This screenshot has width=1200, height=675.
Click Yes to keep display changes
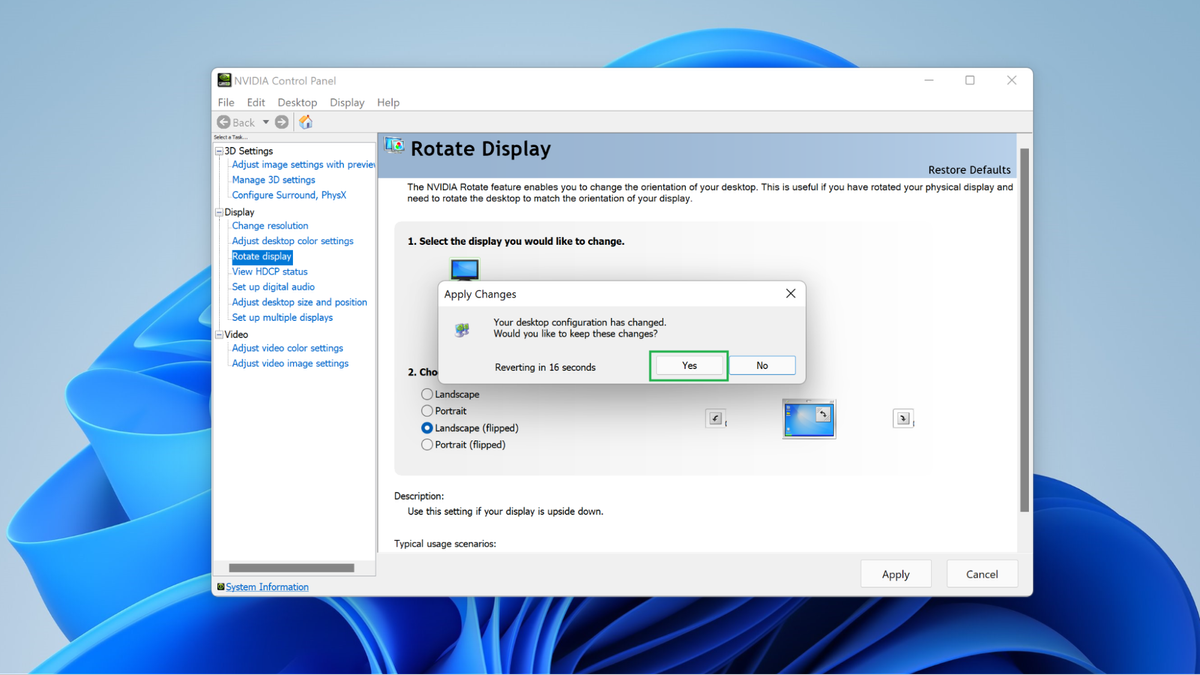(x=688, y=365)
